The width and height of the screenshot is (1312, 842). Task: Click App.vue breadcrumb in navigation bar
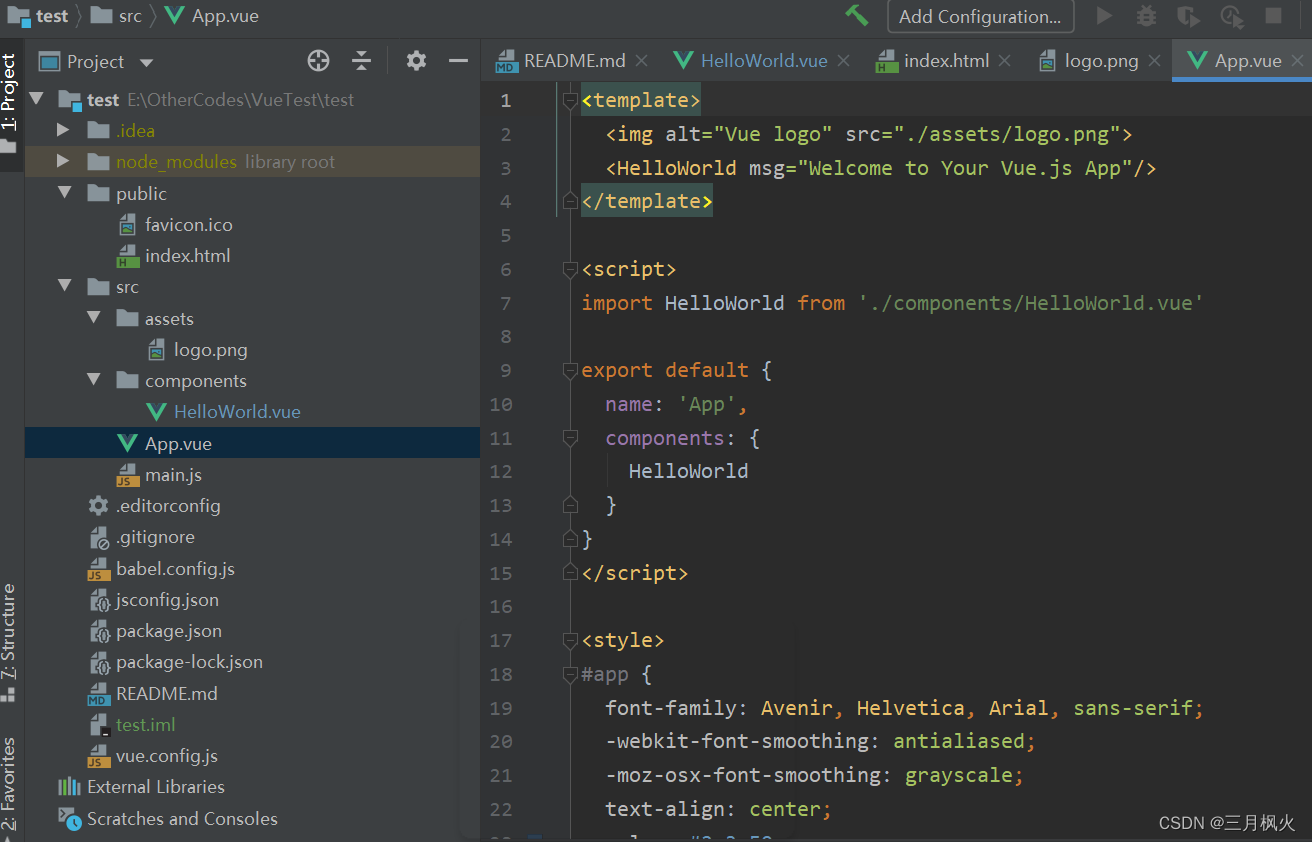(x=212, y=16)
